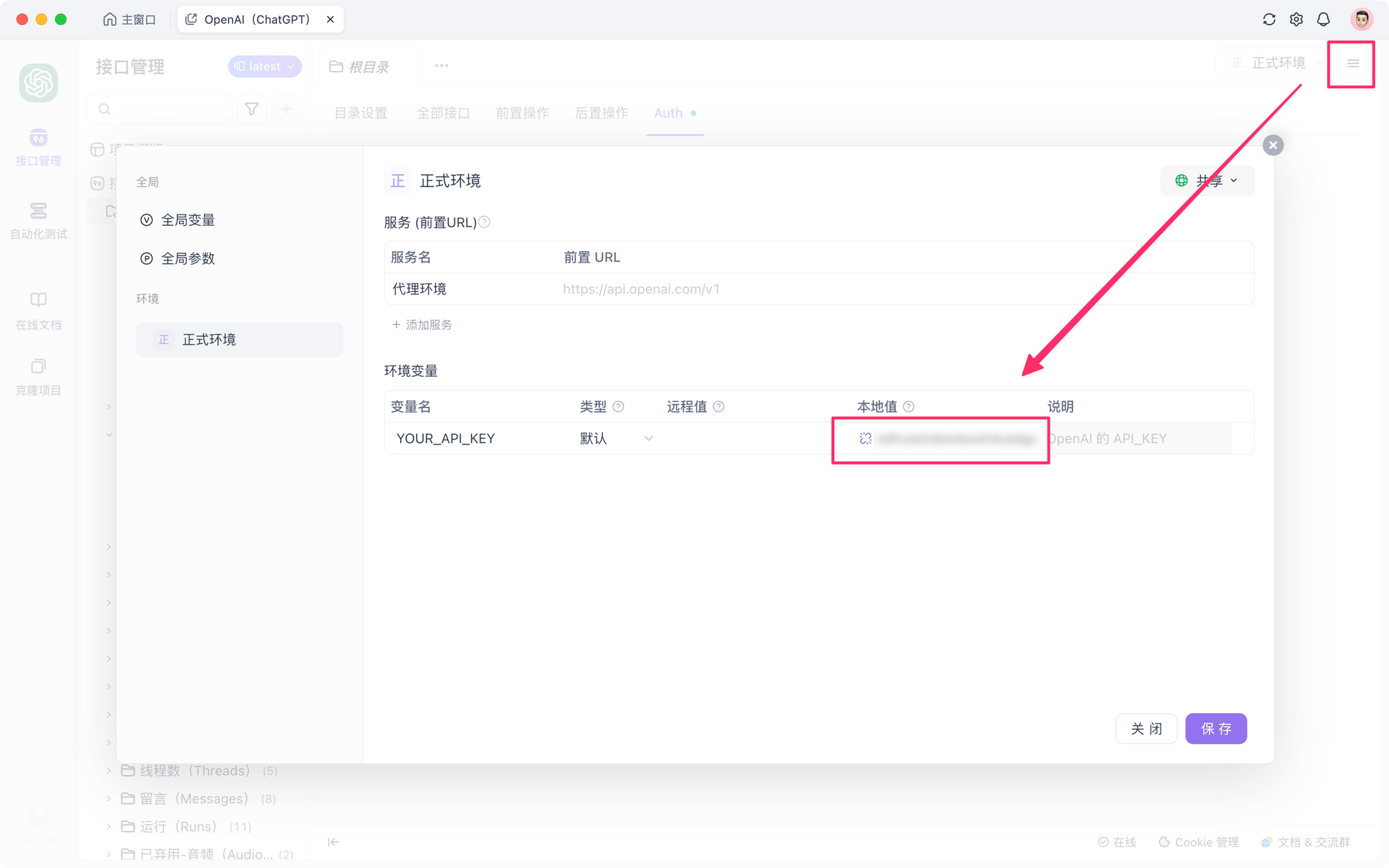Switch to 后置操作 tab
Screen dimensions: 1389x868
(601, 113)
